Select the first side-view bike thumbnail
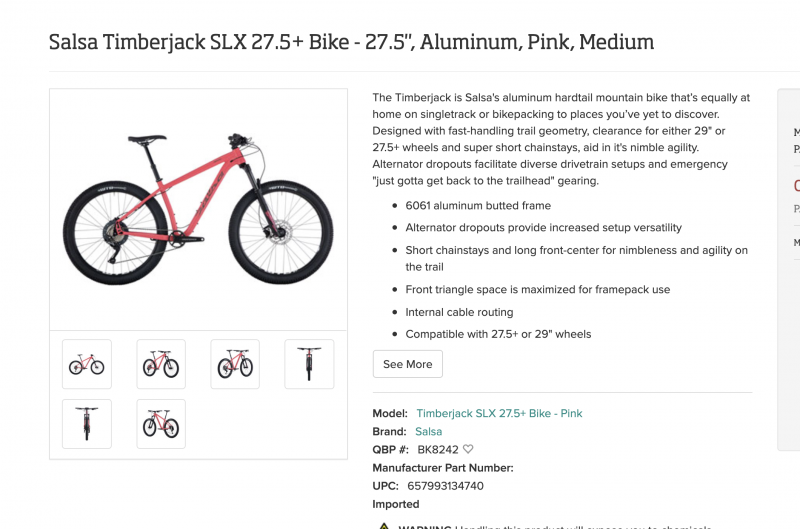This screenshot has width=800, height=529. (87, 364)
